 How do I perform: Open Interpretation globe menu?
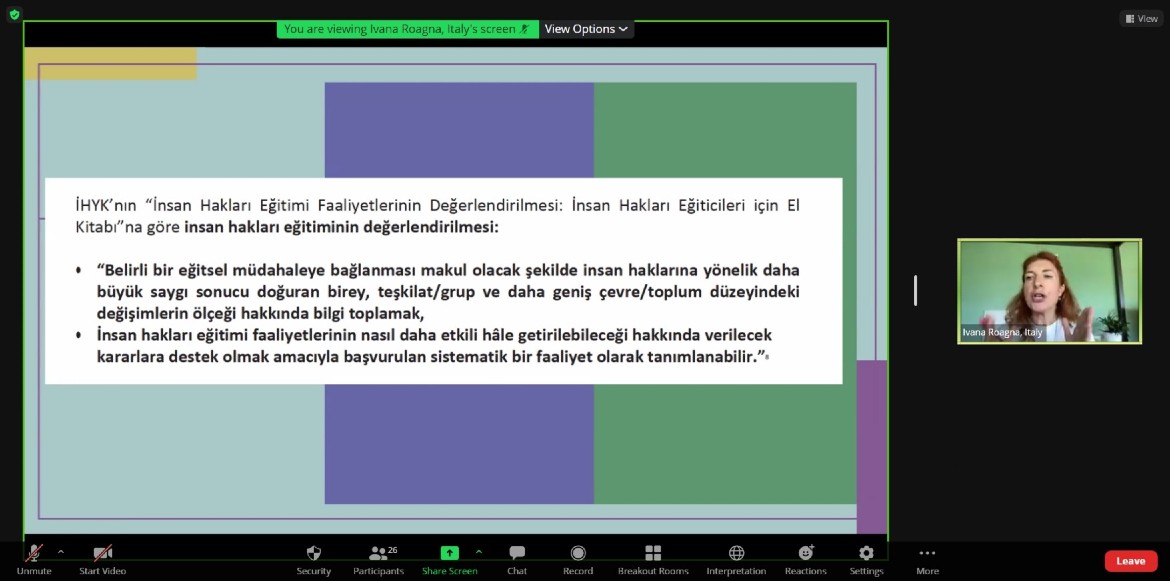click(x=736, y=559)
